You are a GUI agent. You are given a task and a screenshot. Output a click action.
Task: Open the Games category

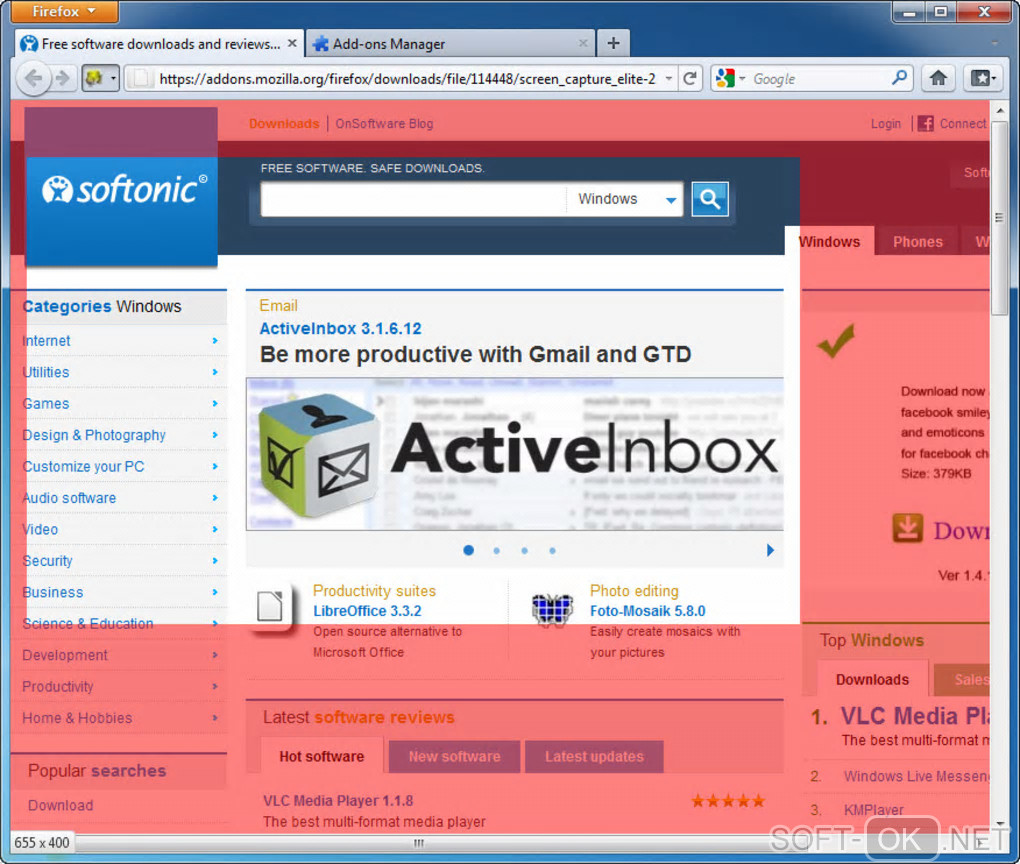(x=46, y=403)
